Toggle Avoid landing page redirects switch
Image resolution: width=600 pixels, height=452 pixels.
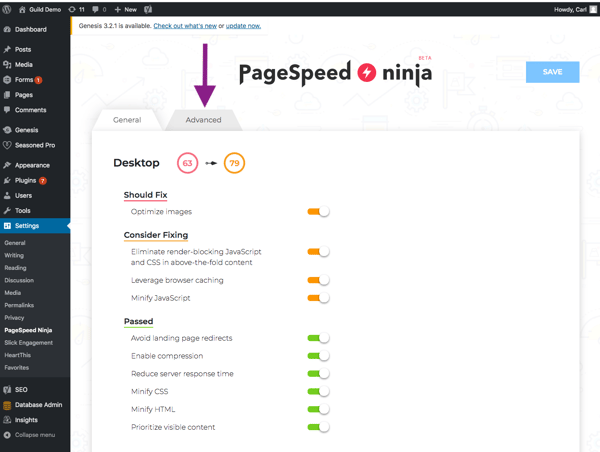coord(318,338)
